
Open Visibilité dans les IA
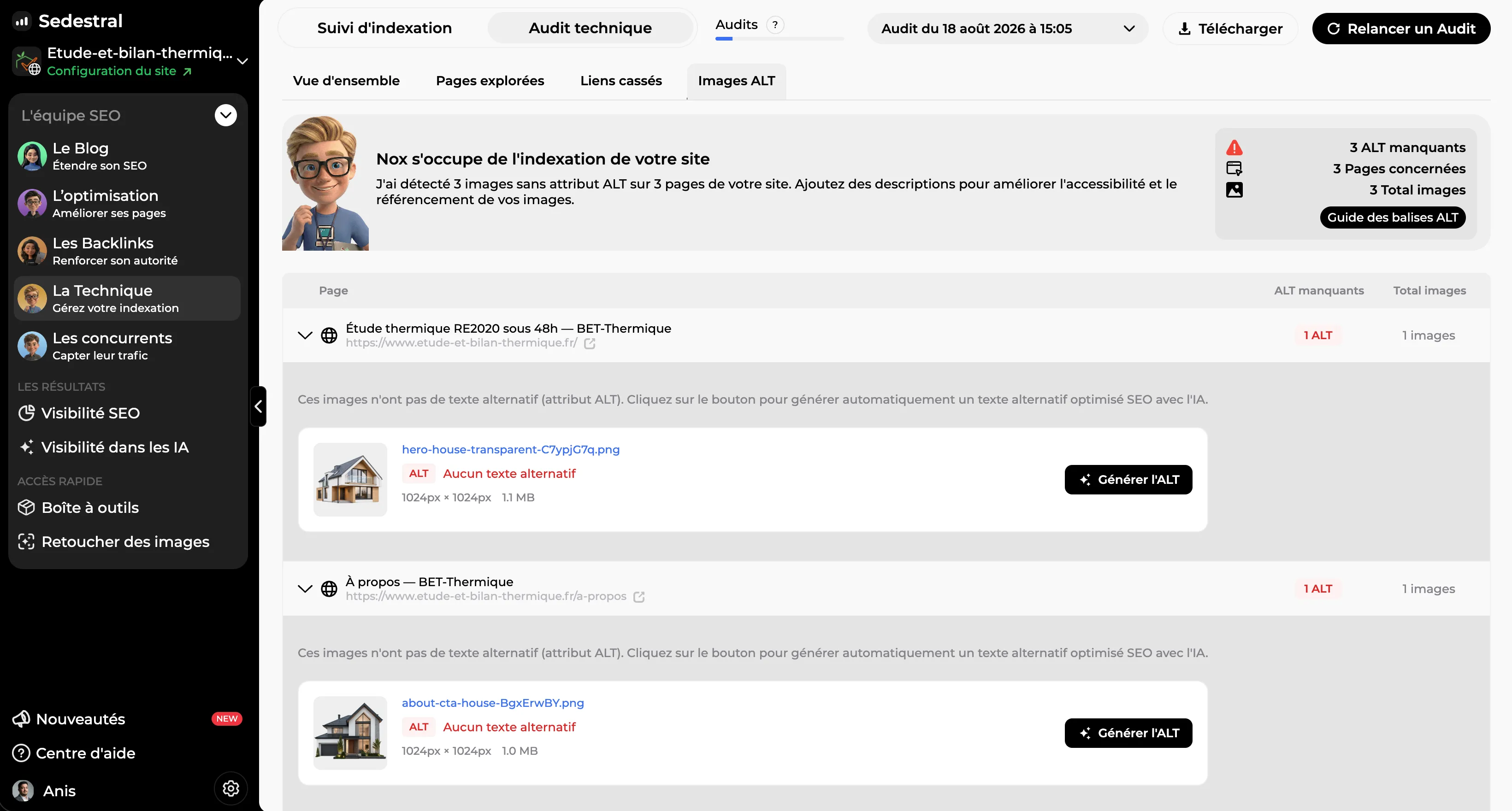tap(104, 447)
